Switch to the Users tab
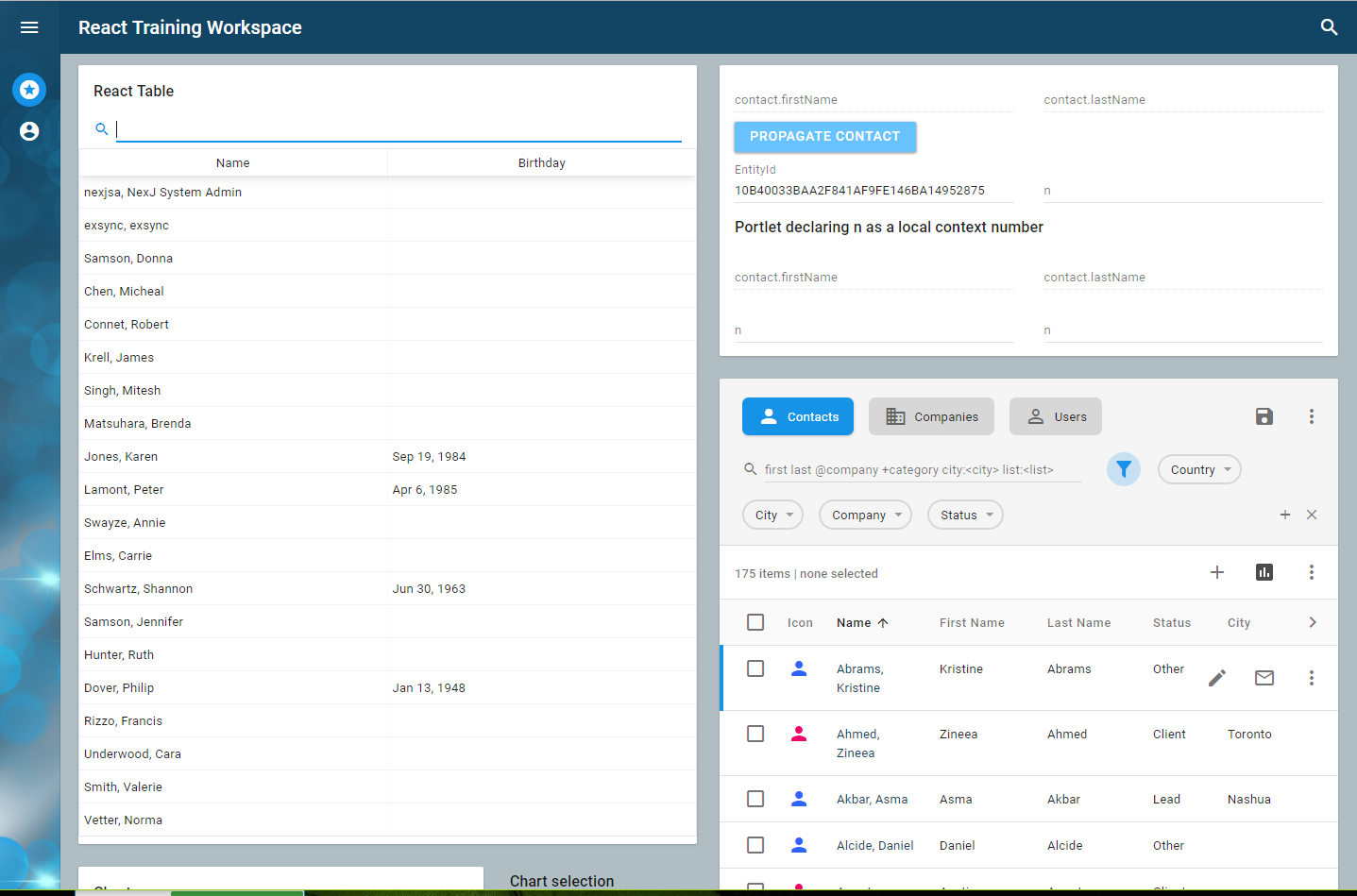The width and height of the screenshot is (1357, 896). coord(1055,416)
